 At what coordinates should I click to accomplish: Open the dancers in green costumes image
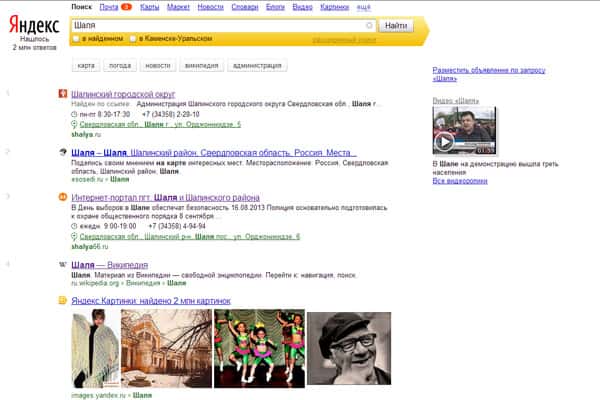click(258, 346)
